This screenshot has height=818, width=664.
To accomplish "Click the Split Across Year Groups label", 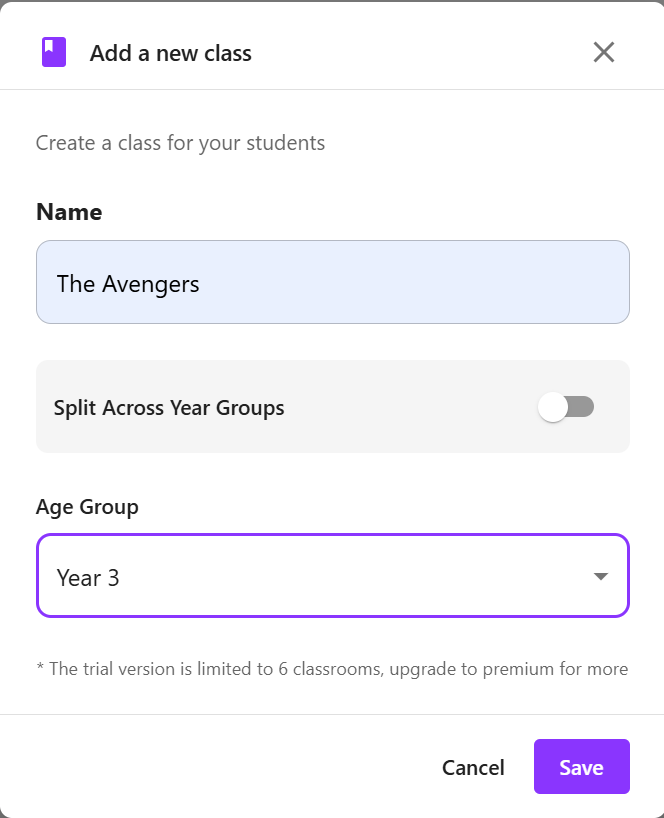I will (169, 408).
